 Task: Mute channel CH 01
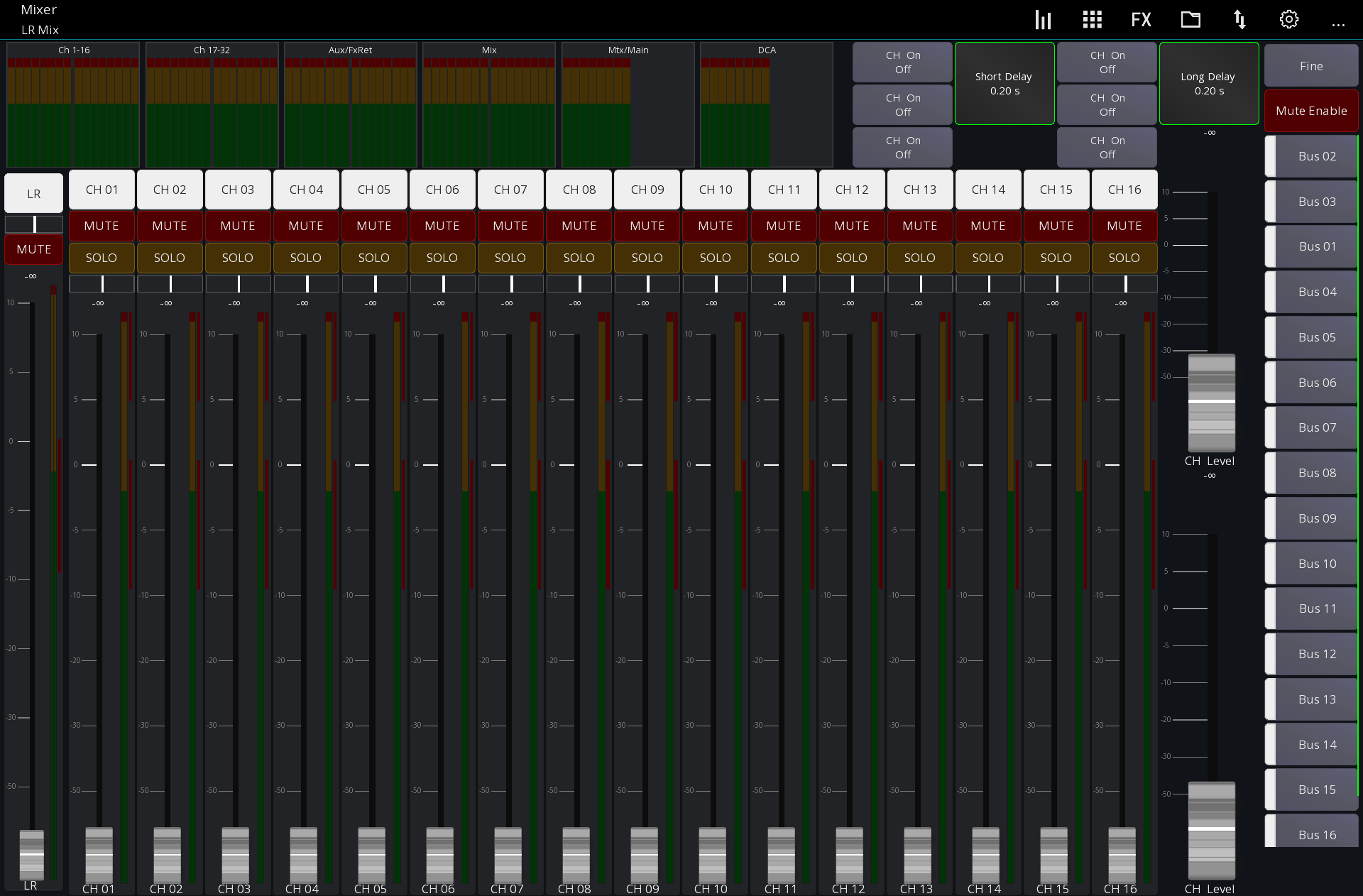102,226
